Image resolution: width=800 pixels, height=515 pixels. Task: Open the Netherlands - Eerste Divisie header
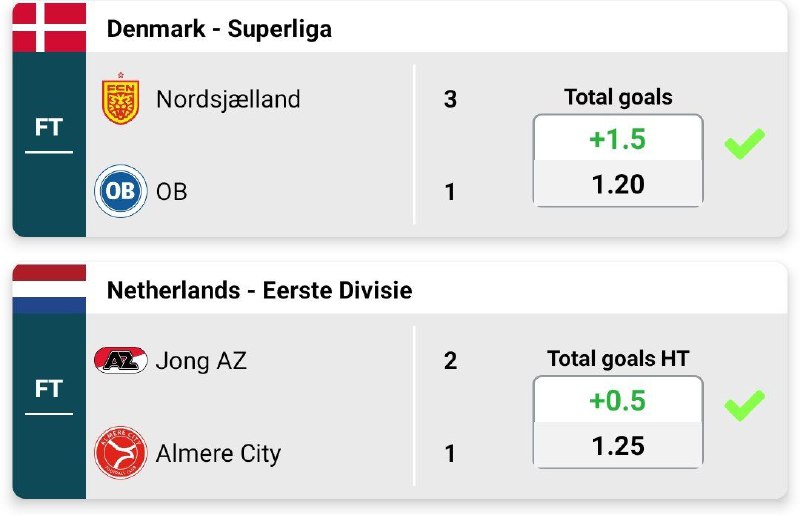tap(259, 291)
